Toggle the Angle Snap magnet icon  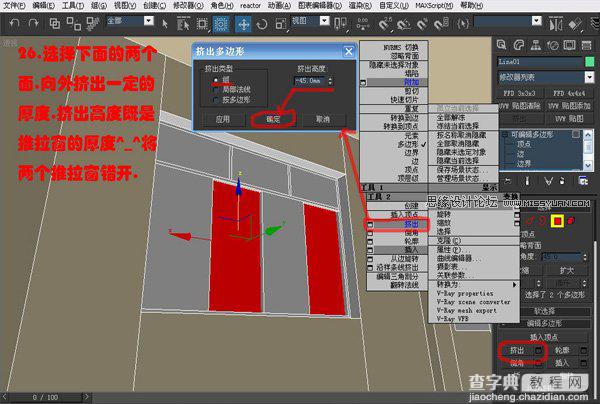[403, 25]
